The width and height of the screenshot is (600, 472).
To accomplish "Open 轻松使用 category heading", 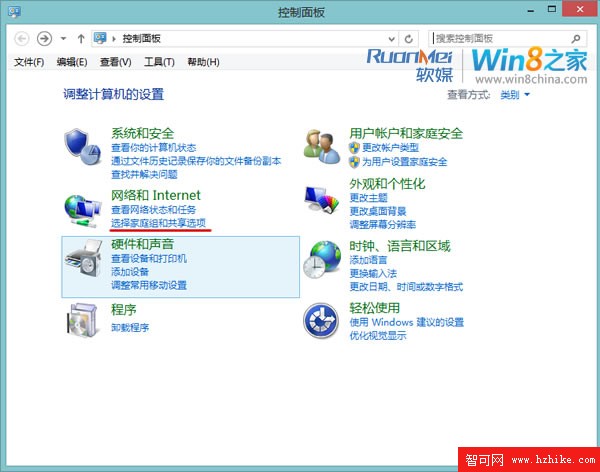I will click(x=375, y=308).
